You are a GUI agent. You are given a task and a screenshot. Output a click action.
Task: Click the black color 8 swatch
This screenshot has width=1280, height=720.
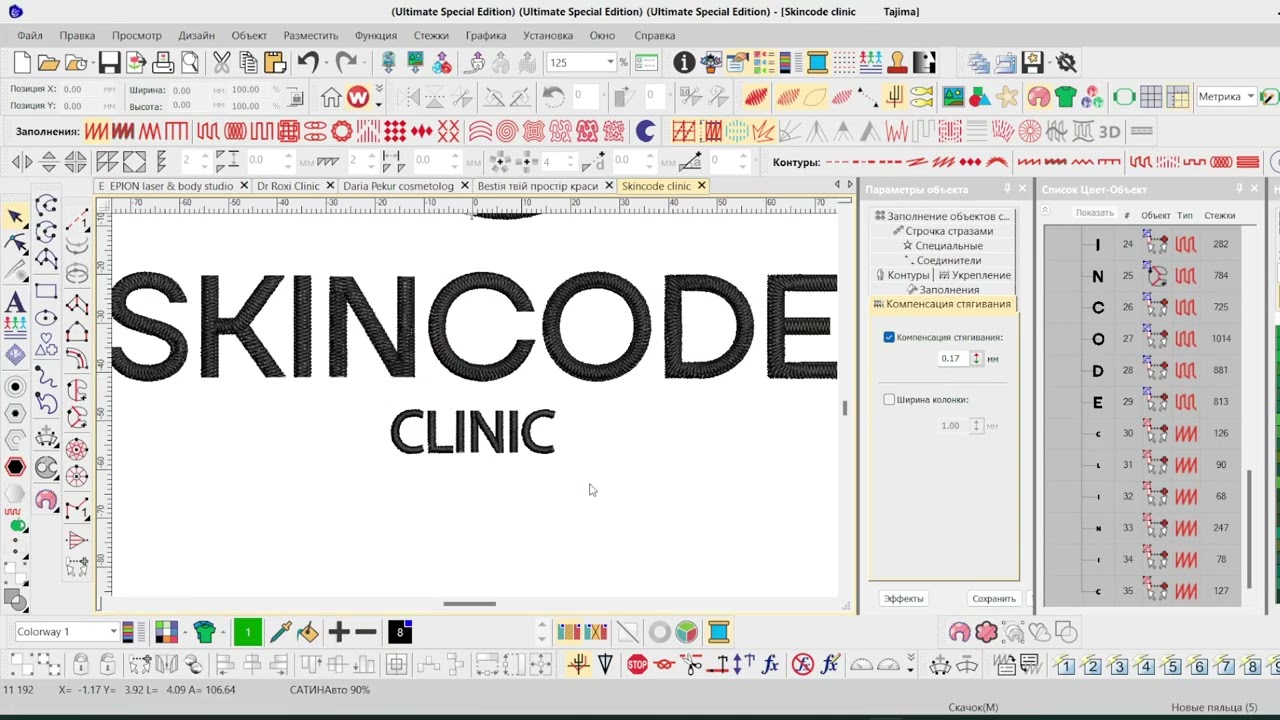[399, 632]
